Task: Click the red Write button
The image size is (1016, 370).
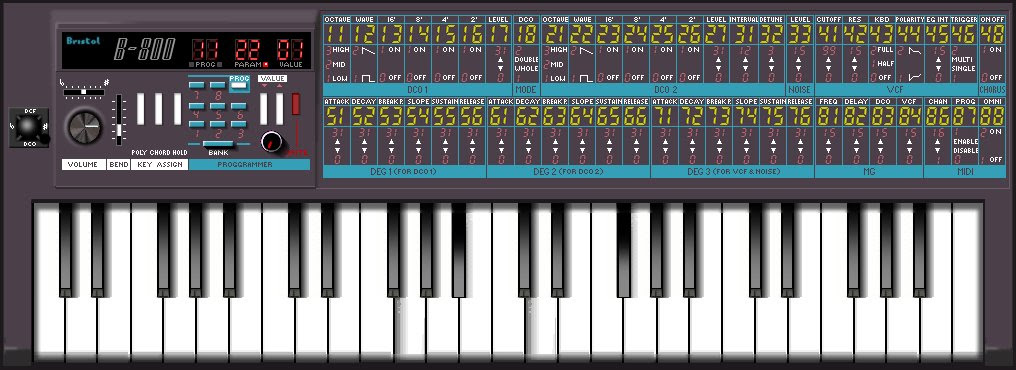Action: tap(295, 104)
